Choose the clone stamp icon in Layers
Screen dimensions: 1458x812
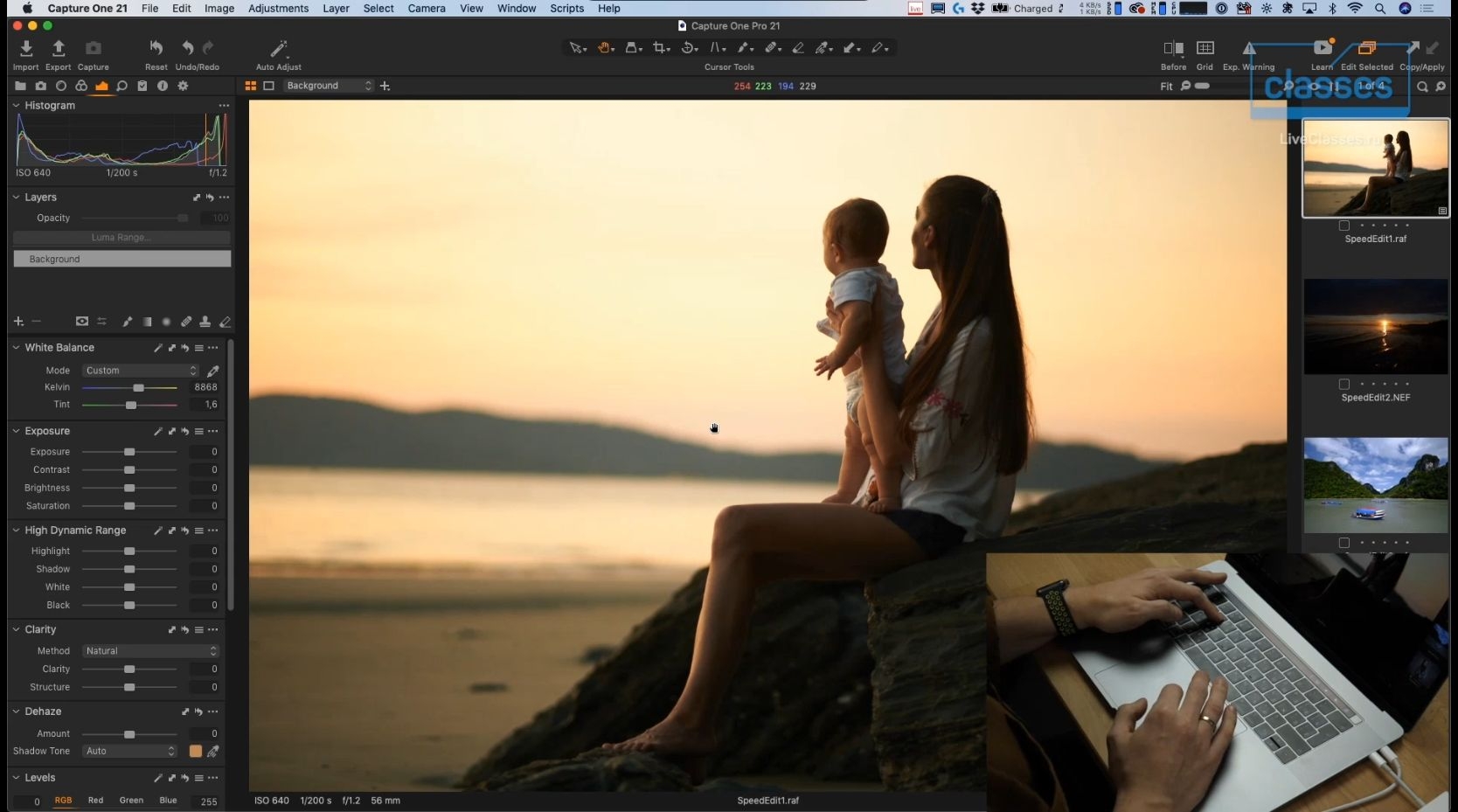[205, 322]
